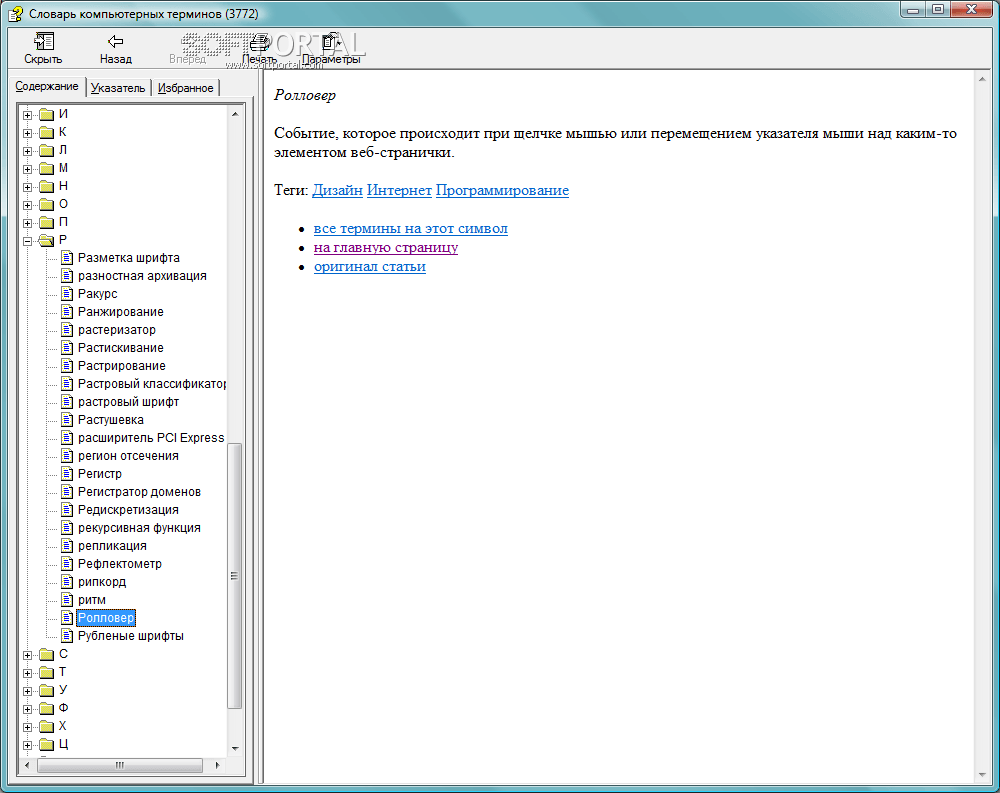Click the page icon beside Ракурс
Screen dimensions: 1000x793
point(67,293)
